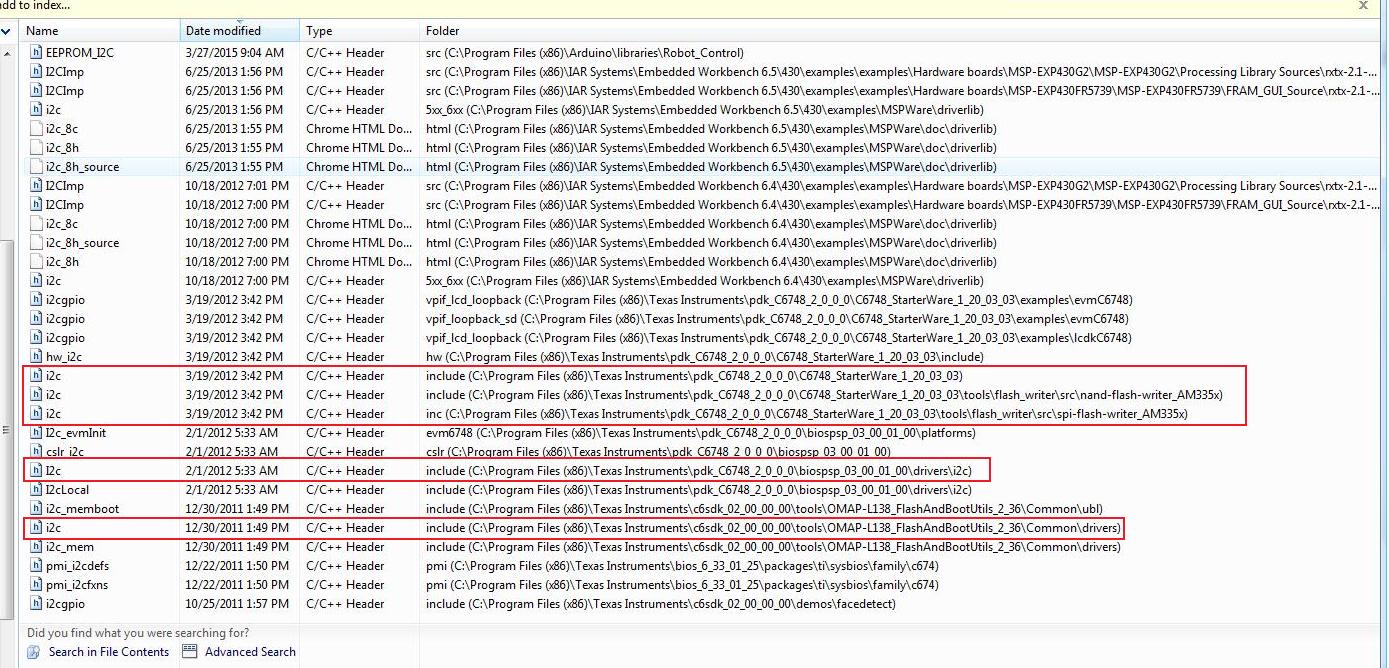
Task: Select i2c icon in spi-flash-writer_AM335x row
Action: 36,413
